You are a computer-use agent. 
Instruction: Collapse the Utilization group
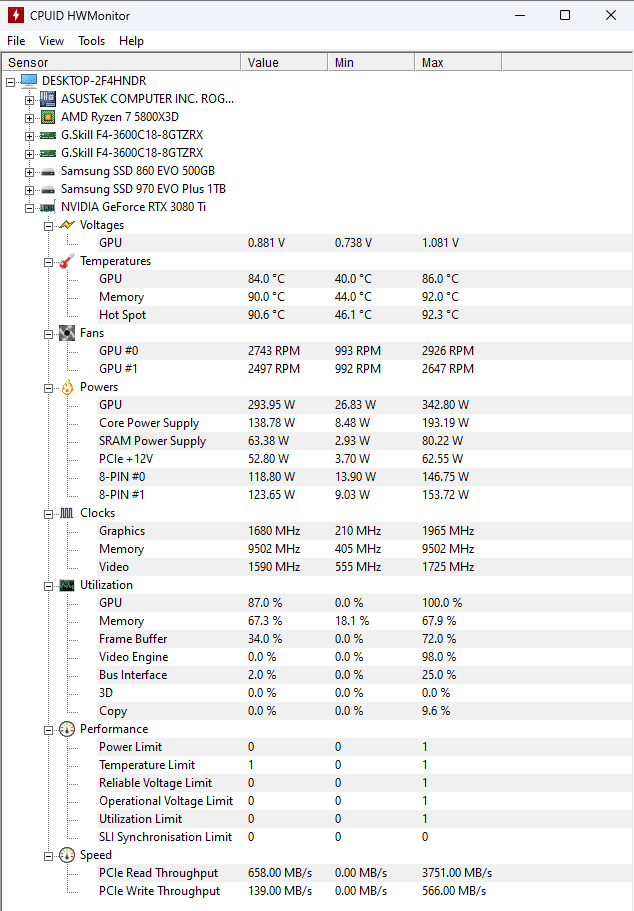coord(48,586)
